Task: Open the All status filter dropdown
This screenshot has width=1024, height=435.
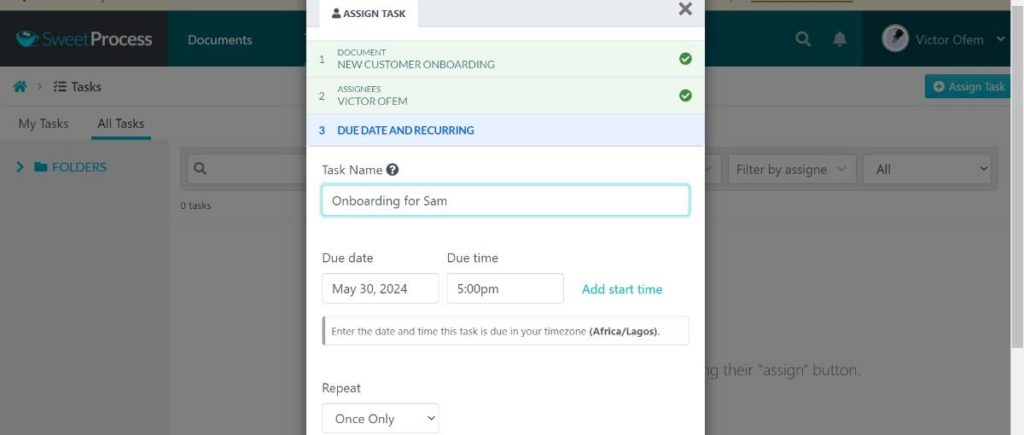Action: tap(927, 169)
